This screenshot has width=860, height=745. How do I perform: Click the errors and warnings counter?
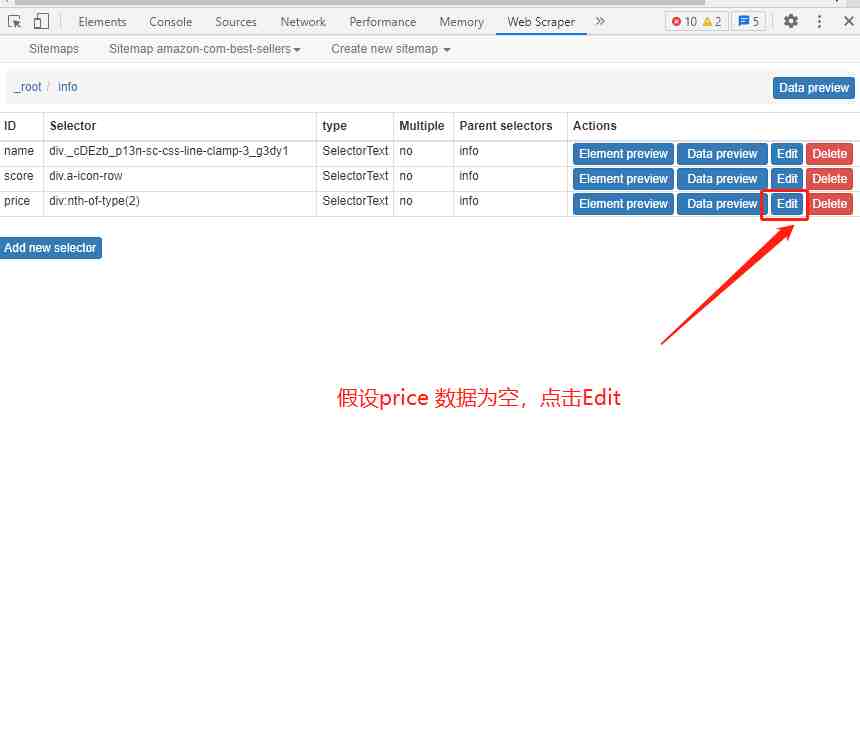pyautogui.click(x=696, y=21)
